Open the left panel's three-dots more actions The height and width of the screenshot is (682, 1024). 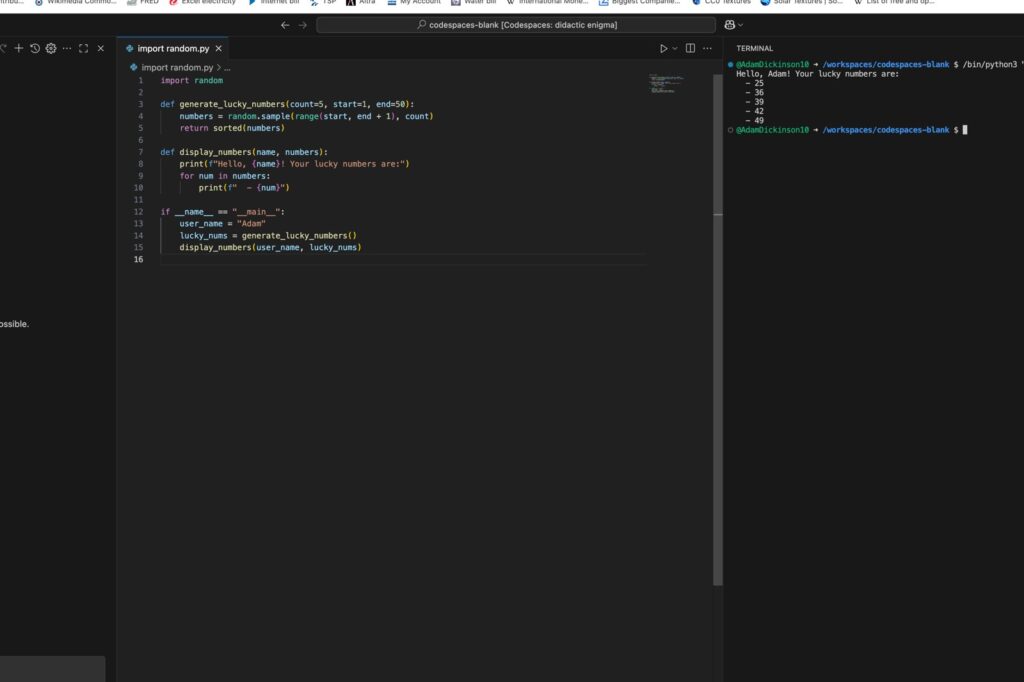[x=67, y=48]
